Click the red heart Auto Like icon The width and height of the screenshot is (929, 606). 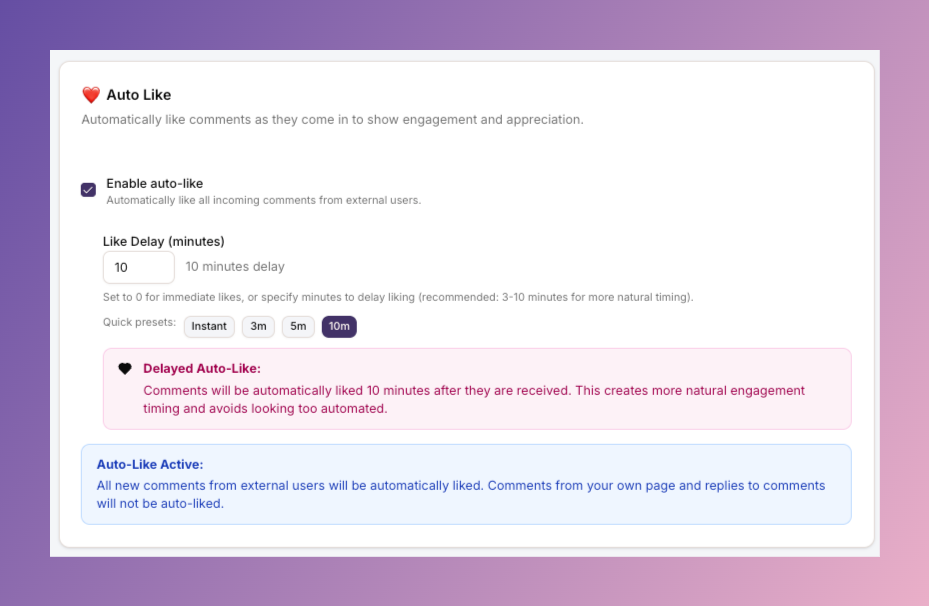click(x=90, y=94)
